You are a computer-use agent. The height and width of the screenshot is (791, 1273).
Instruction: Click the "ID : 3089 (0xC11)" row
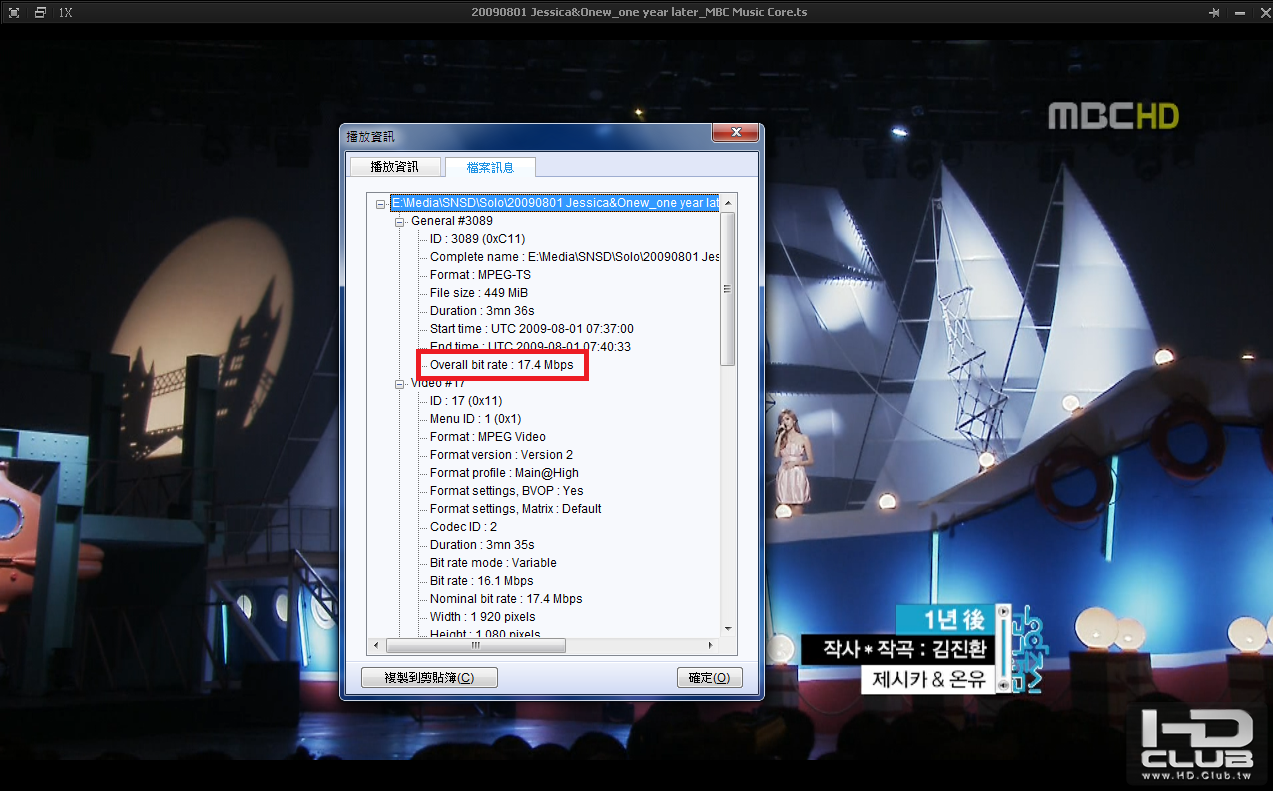[479, 239]
